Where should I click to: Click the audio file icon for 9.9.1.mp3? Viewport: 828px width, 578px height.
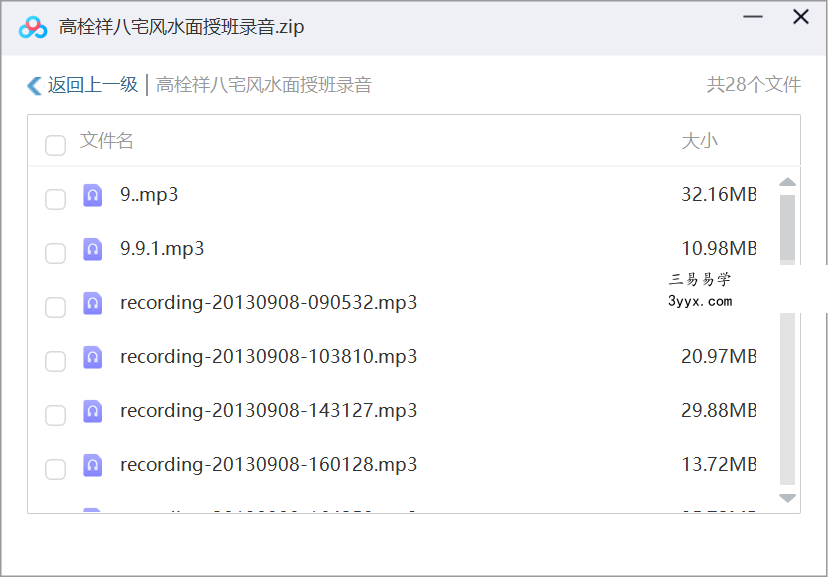point(92,249)
